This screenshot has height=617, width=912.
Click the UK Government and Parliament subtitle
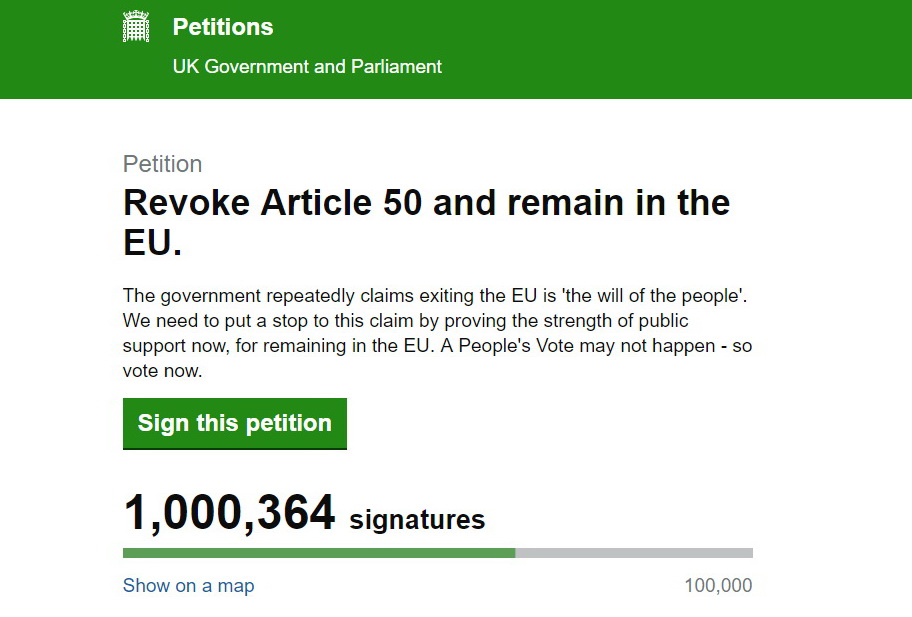tap(307, 67)
